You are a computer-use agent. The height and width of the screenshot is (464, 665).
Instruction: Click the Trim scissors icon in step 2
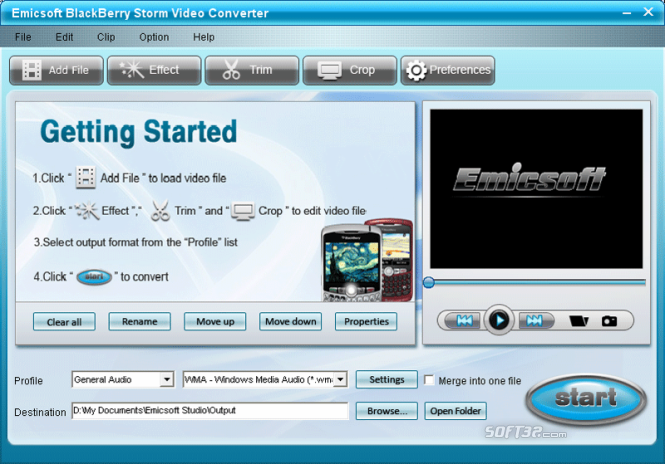coord(160,210)
